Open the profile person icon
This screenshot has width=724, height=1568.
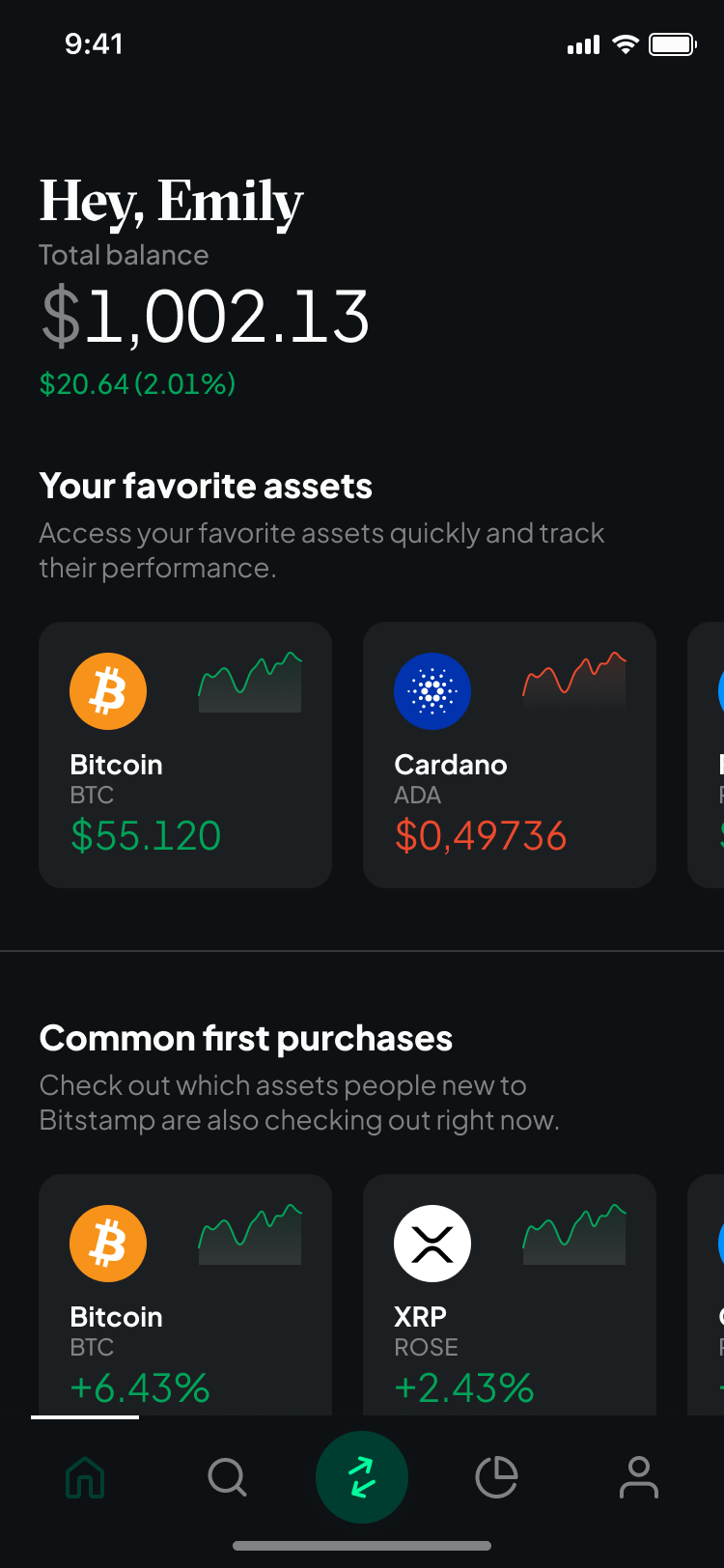638,1477
